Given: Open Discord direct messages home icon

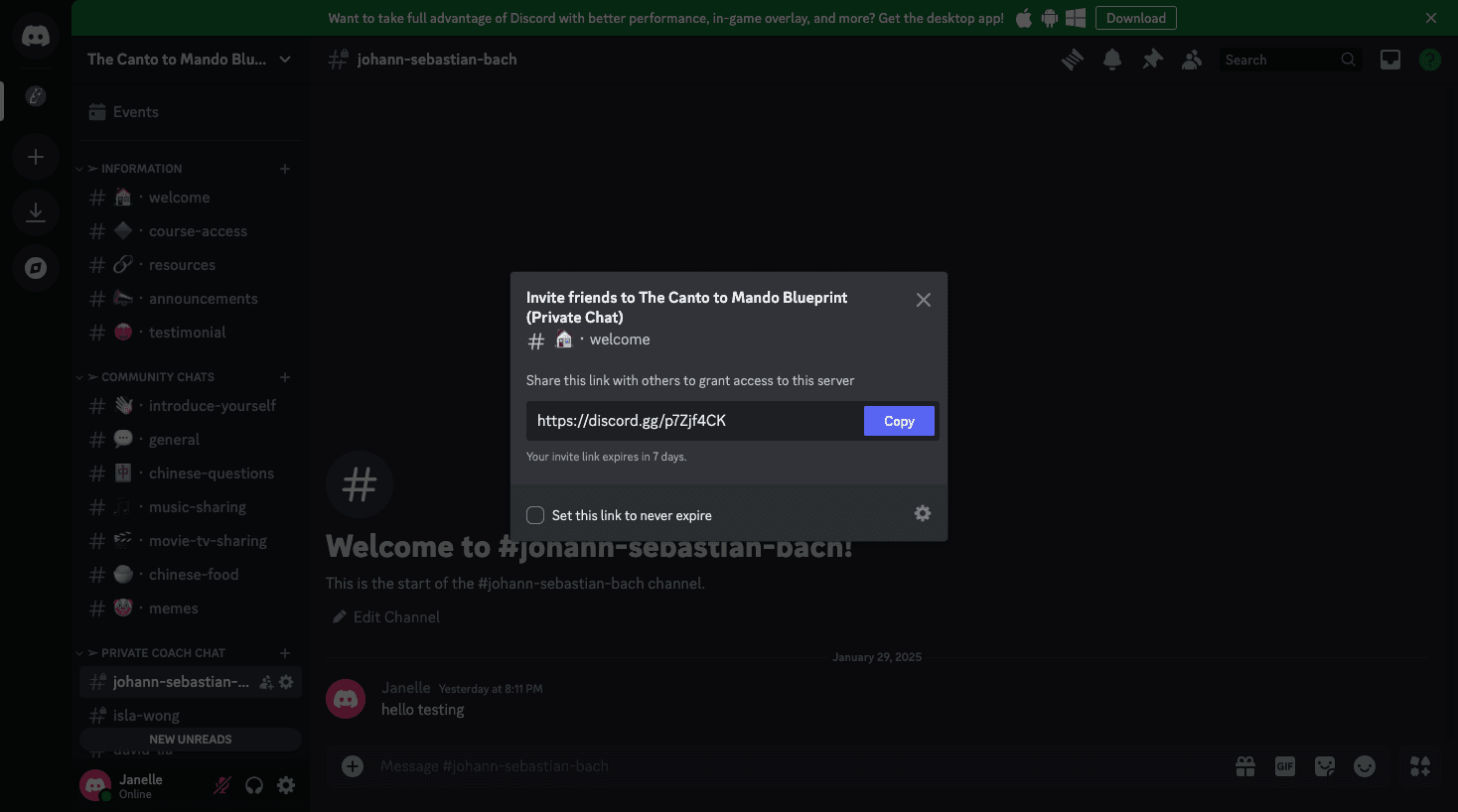Looking at the screenshot, I should pyautogui.click(x=36, y=37).
